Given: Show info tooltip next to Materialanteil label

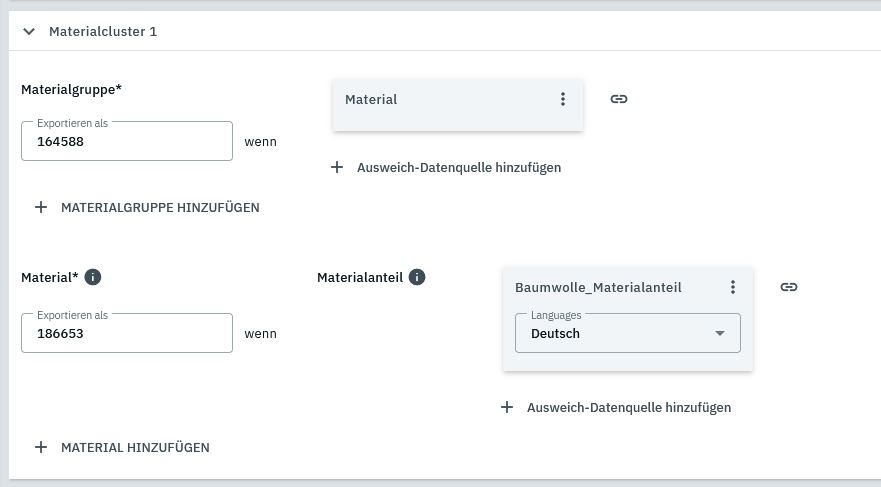Looking at the screenshot, I should (x=417, y=277).
